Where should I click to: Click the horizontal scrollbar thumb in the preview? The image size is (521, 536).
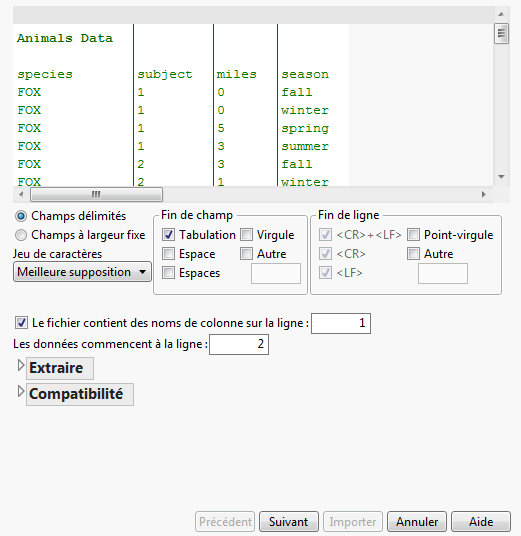[x=96, y=195]
